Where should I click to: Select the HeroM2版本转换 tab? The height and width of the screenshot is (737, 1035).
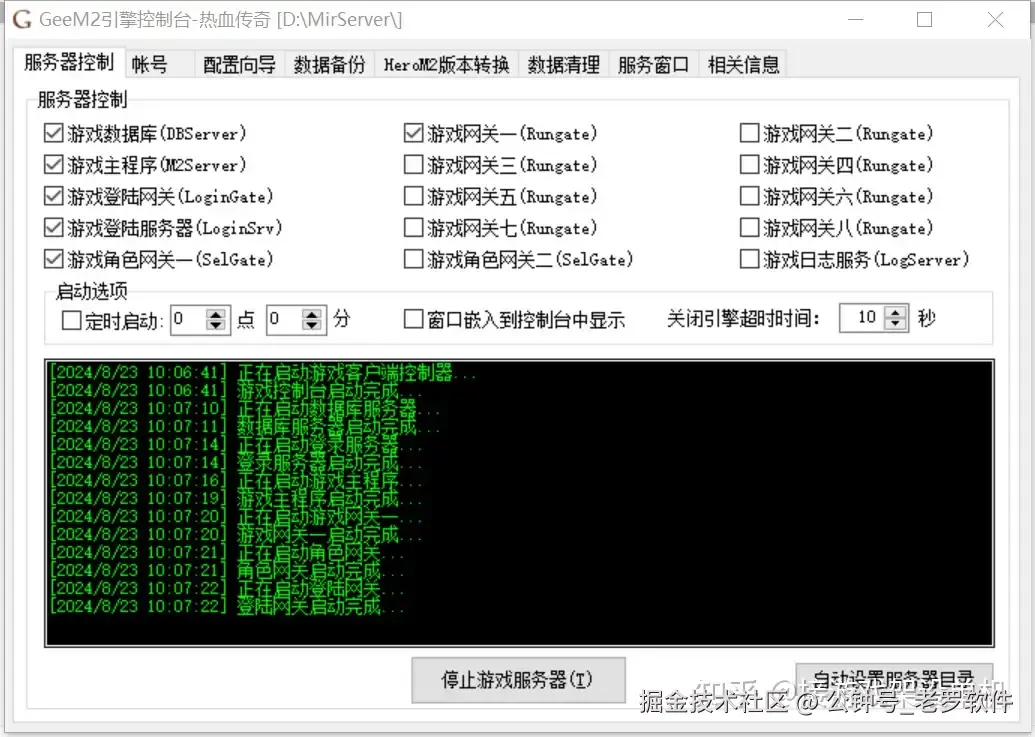[x=446, y=64]
